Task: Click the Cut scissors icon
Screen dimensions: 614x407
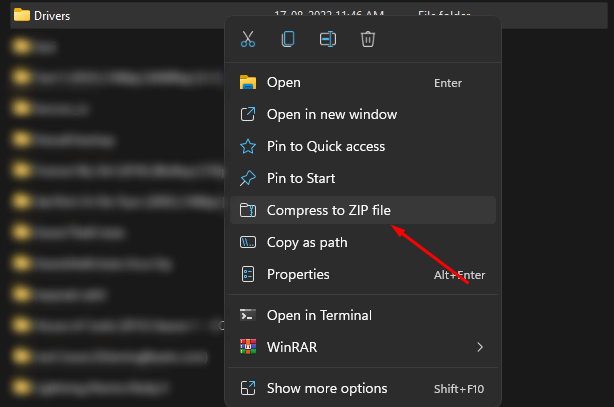Action: tap(248, 40)
